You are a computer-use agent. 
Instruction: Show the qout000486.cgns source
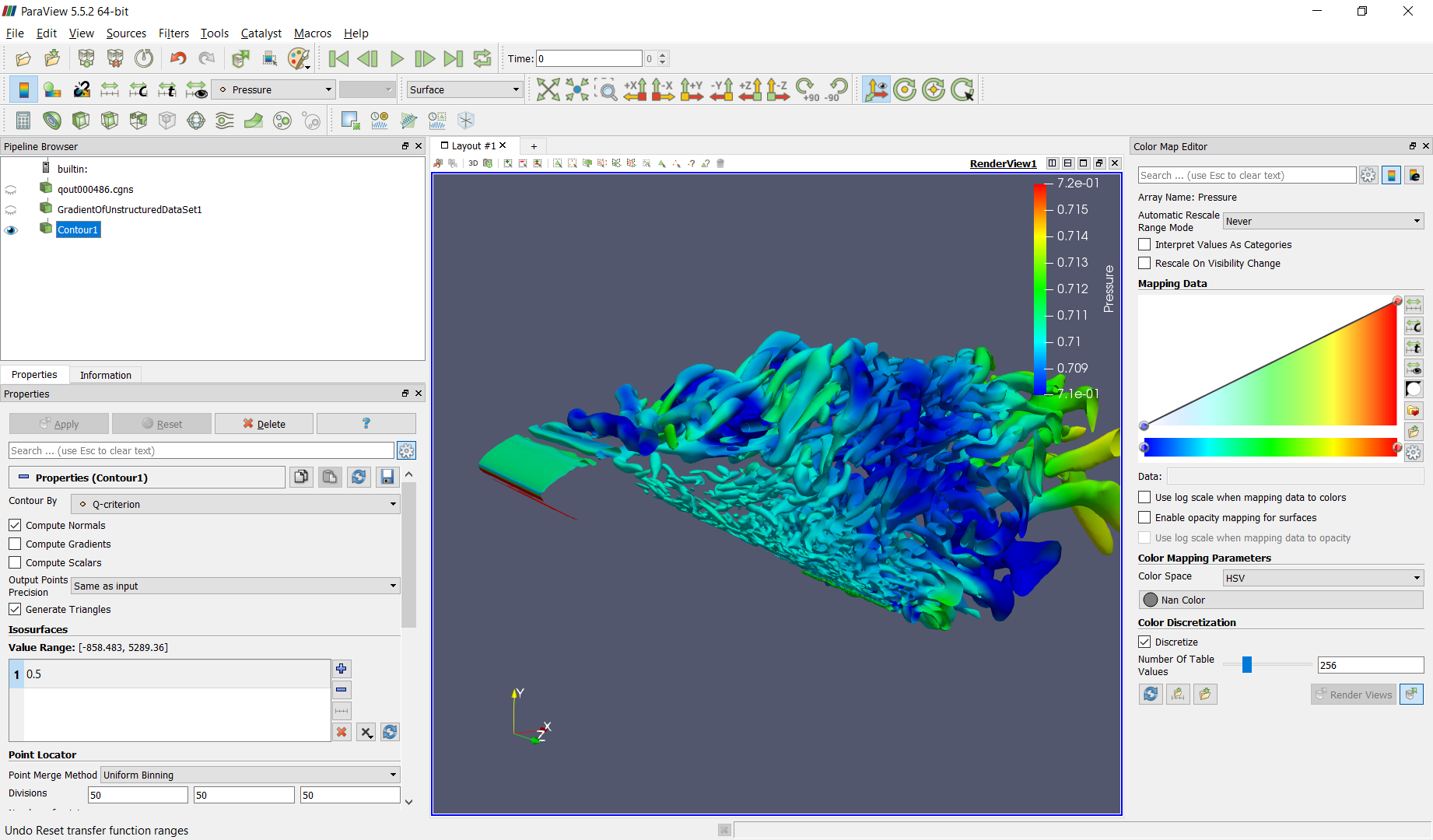[x=11, y=190]
